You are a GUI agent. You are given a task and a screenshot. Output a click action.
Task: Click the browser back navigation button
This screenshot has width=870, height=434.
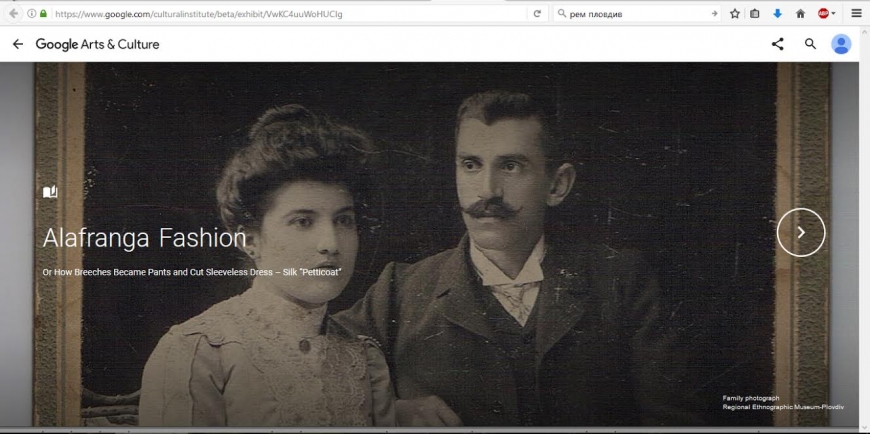point(13,13)
